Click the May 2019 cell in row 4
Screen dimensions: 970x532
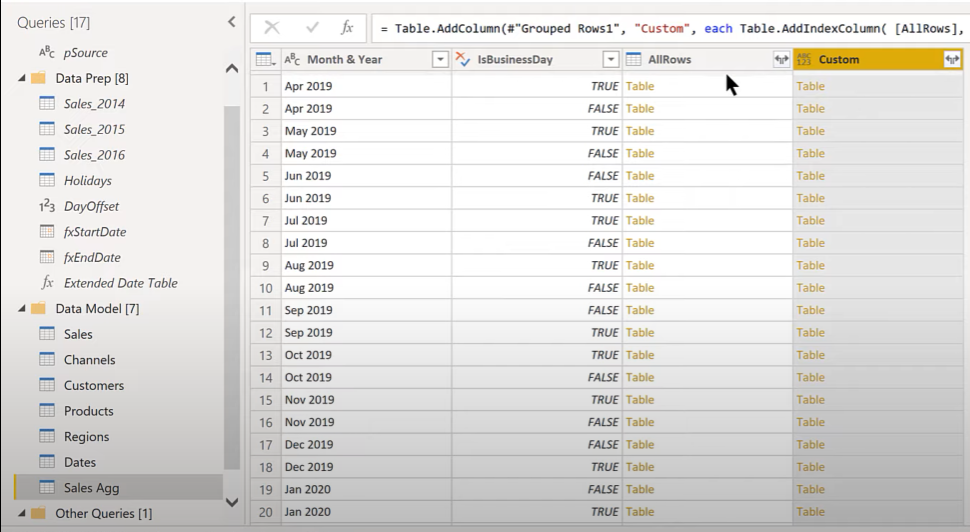(x=366, y=153)
